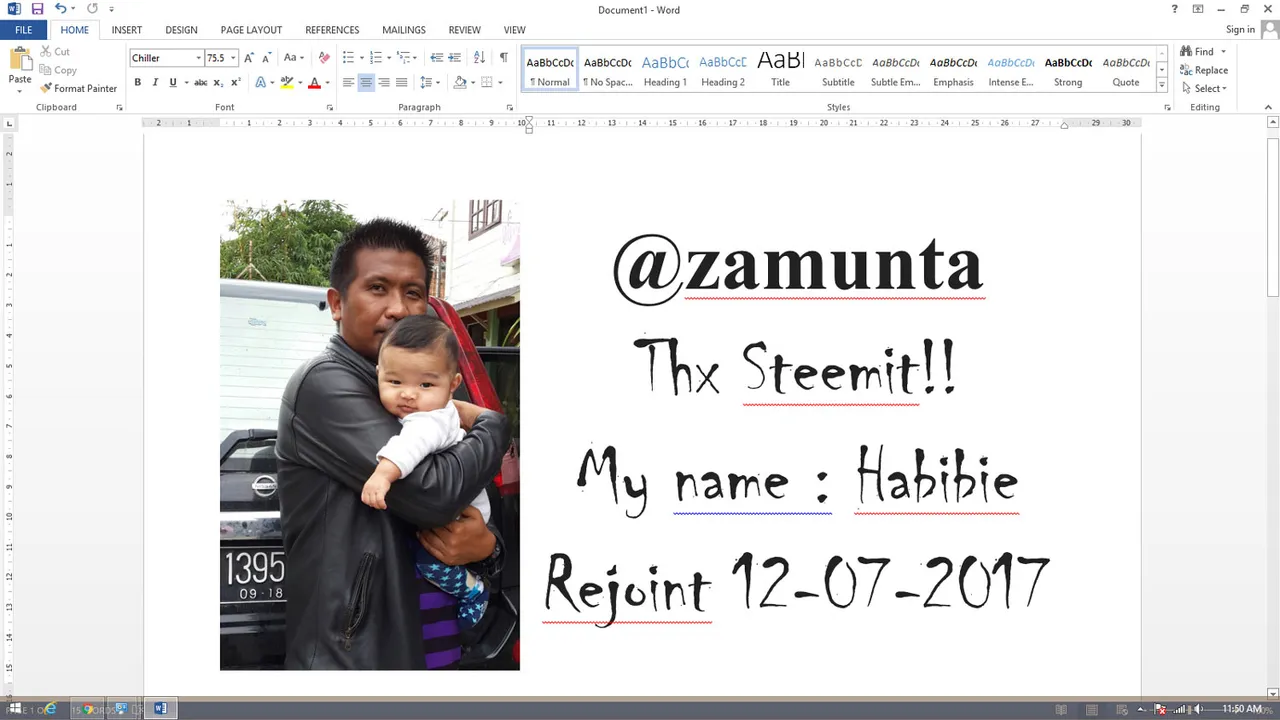Switch to the REFERENCES tab
Viewport: 1280px width, 720px height.
coord(332,30)
